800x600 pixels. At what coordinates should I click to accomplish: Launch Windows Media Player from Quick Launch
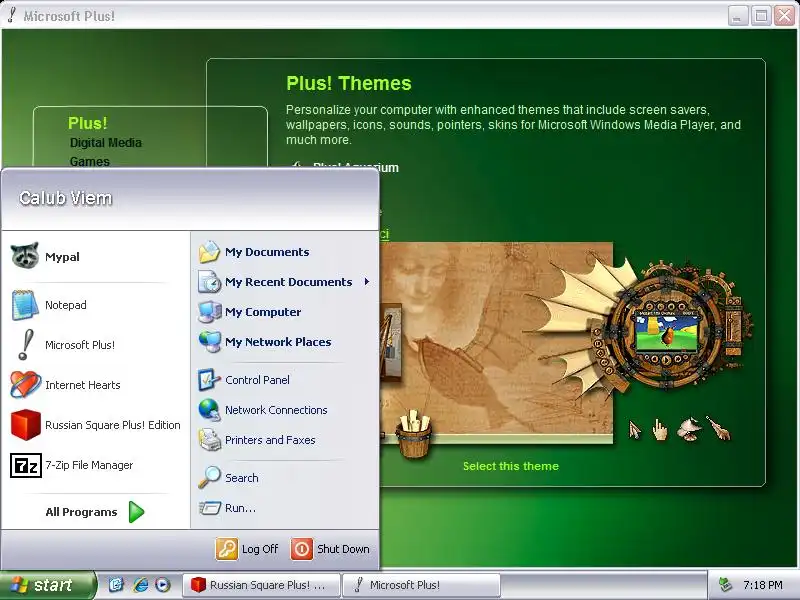pyautogui.click(x=163, y=585)
